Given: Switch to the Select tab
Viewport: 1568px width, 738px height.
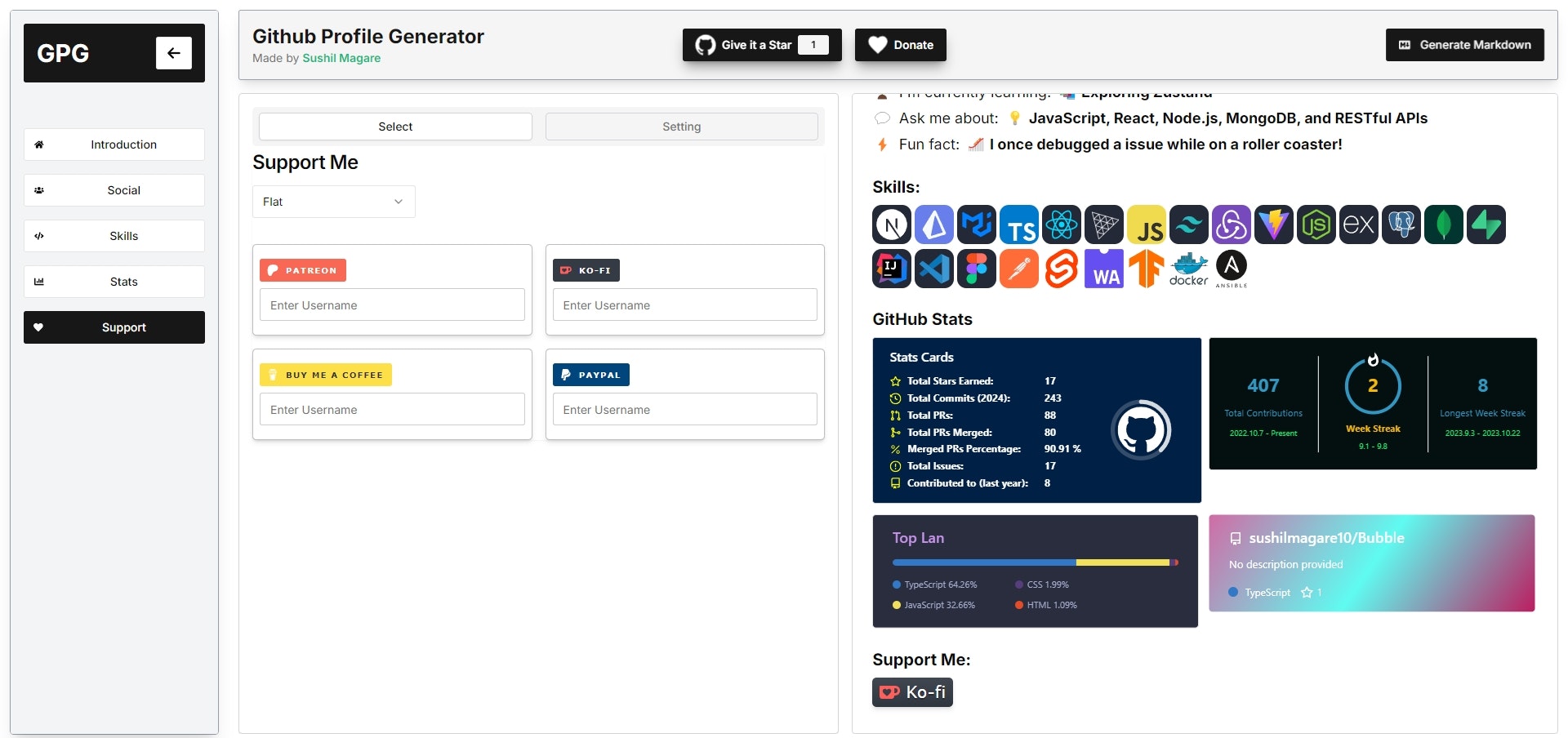Looking at the screenshot, I should click(x=395, y=127).
